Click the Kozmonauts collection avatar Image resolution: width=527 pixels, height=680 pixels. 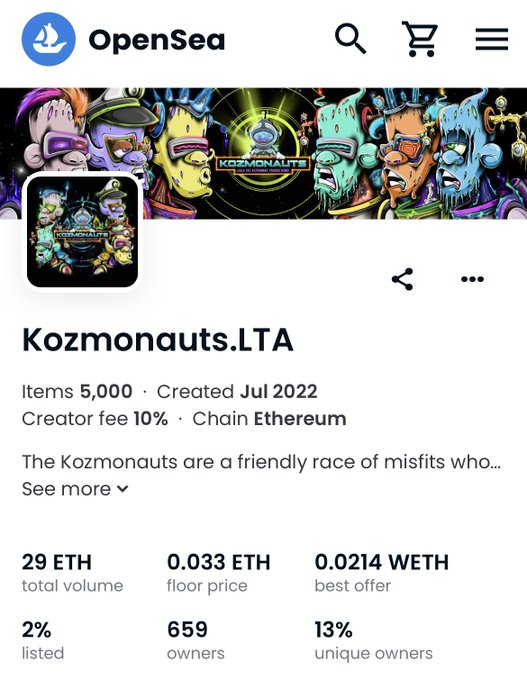click(82, 231)
